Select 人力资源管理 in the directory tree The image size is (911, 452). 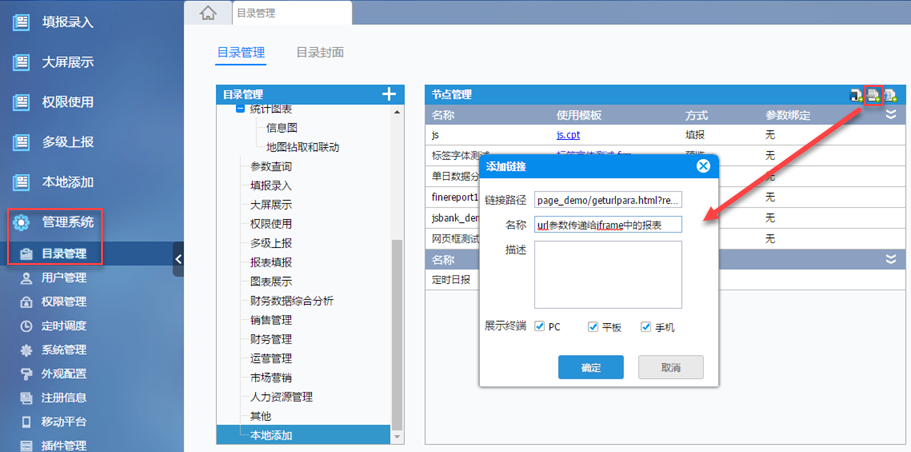tap(281, 397)
